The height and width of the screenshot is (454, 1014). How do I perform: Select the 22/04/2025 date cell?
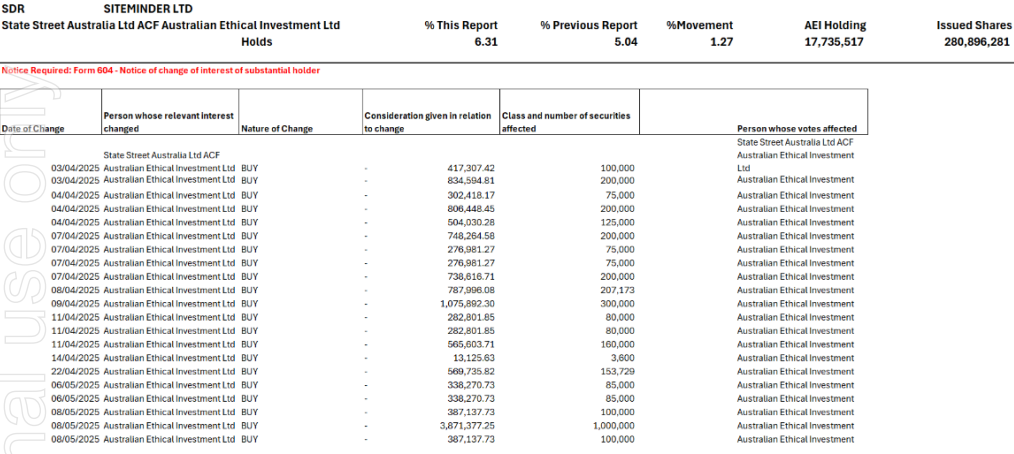pos(74,371)
